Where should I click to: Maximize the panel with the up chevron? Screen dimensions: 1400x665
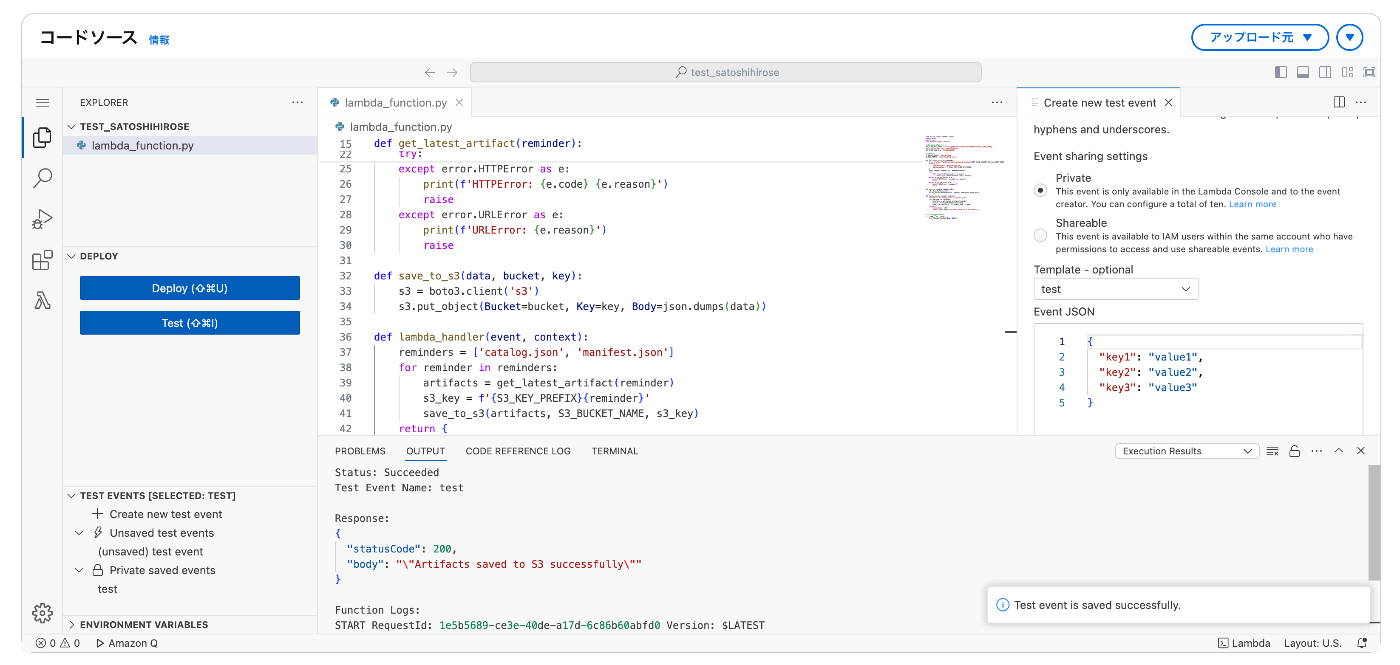(1339, 451)
